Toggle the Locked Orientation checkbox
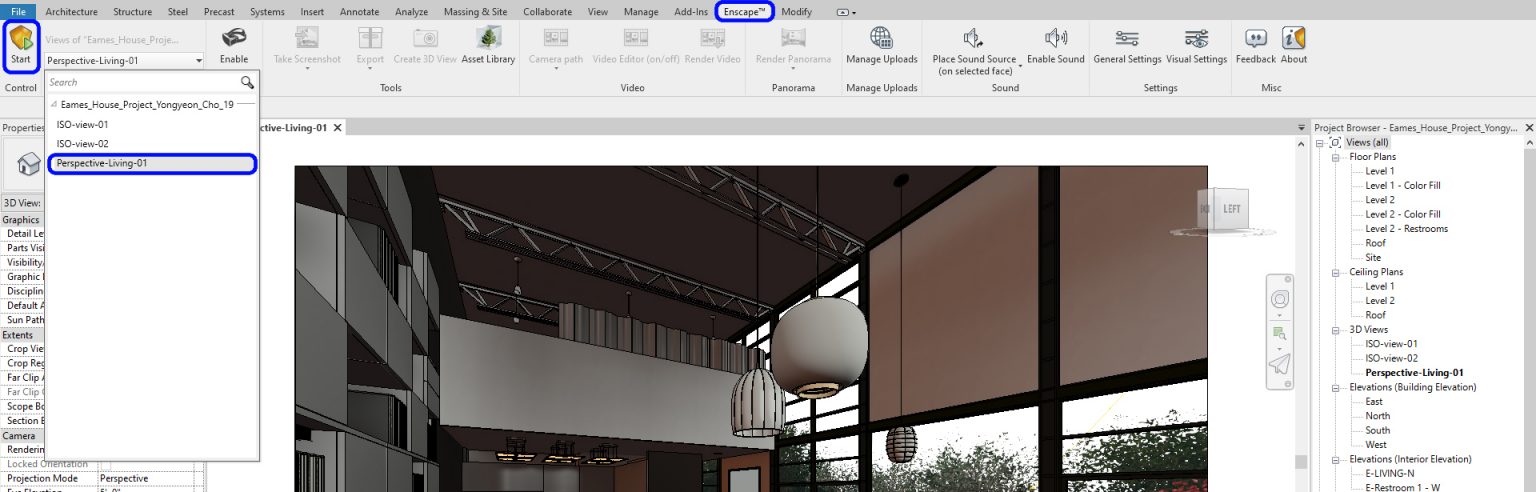This screenshot has height=492, width=1536. pos(108,464)
